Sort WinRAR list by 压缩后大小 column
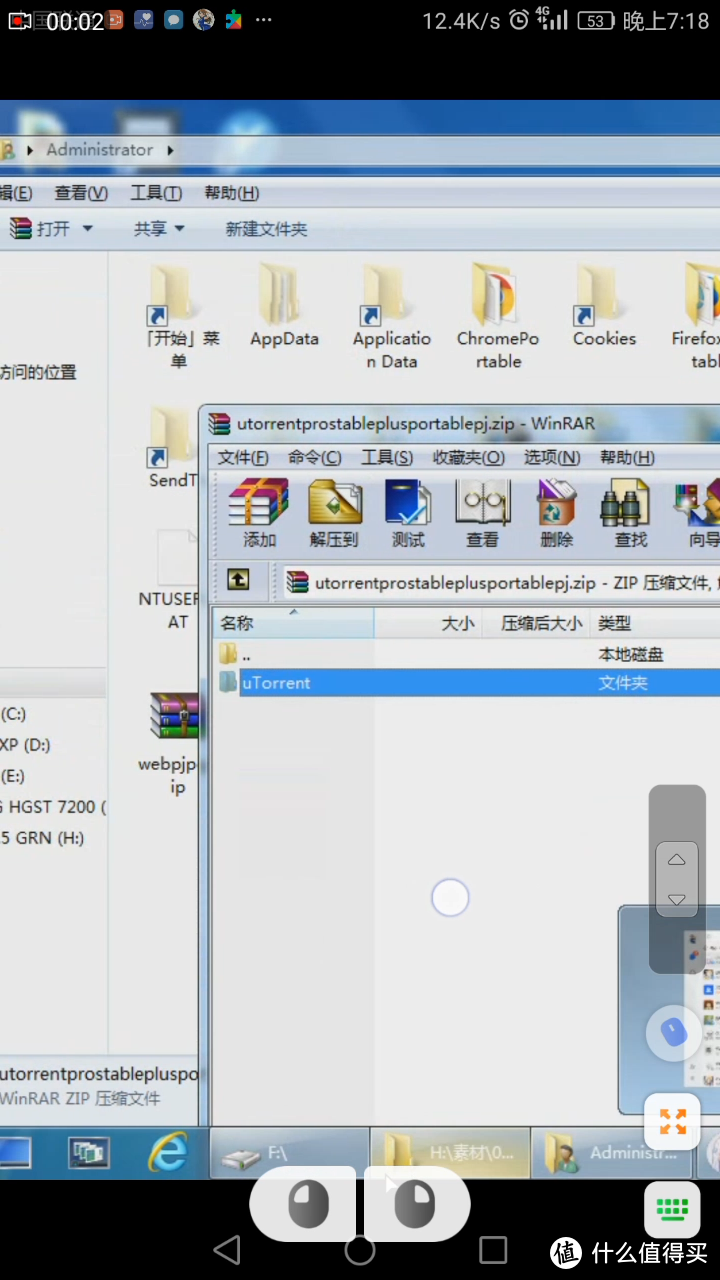The width and height of the screenshot is (720, 1280). click(x=537, y=623)
